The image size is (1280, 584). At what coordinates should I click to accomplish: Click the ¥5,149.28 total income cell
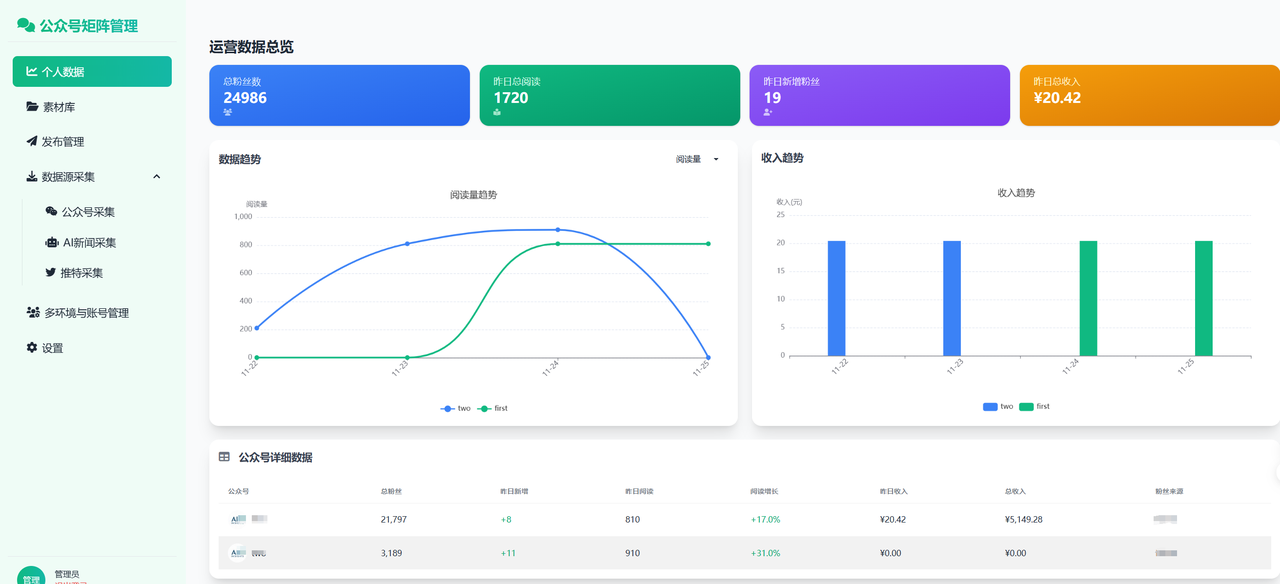pyautogui.click(x=1024, y=519)
